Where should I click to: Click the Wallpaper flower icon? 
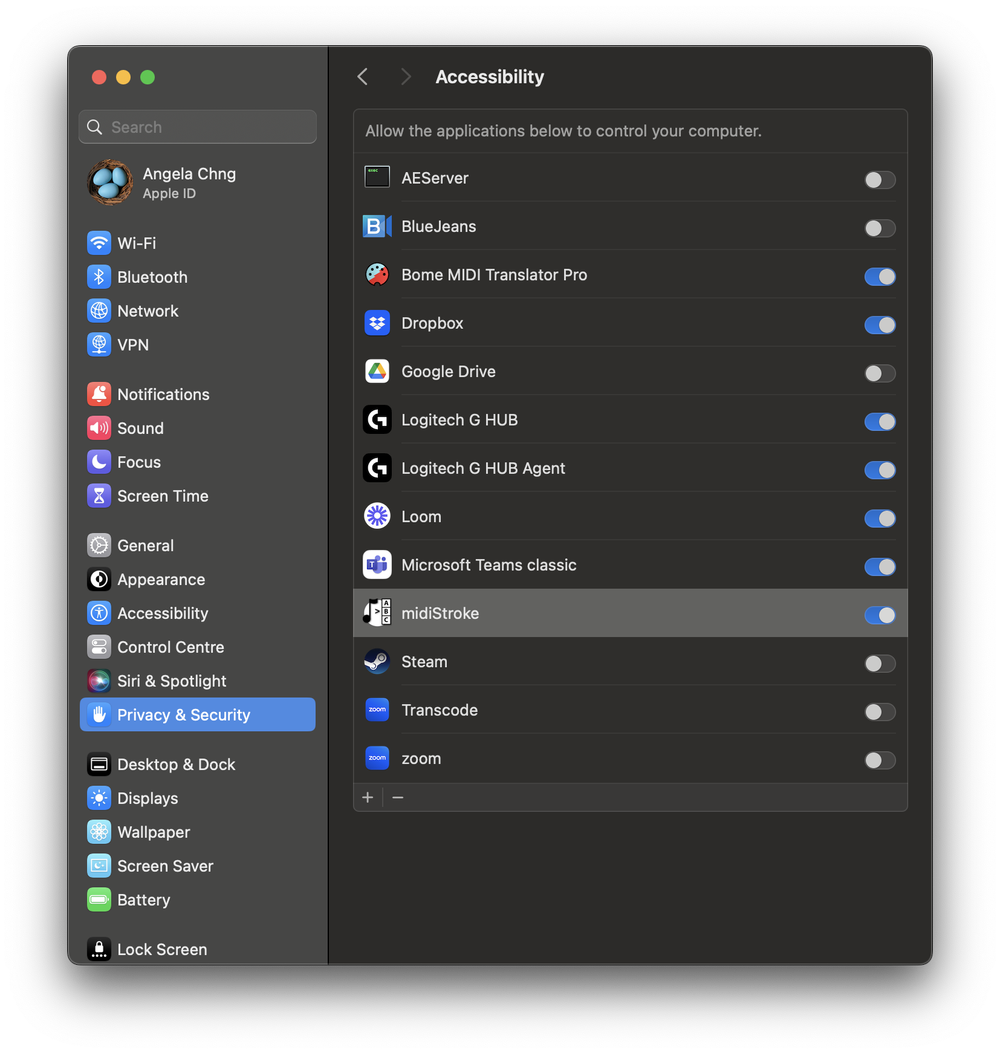coord(99,832)
